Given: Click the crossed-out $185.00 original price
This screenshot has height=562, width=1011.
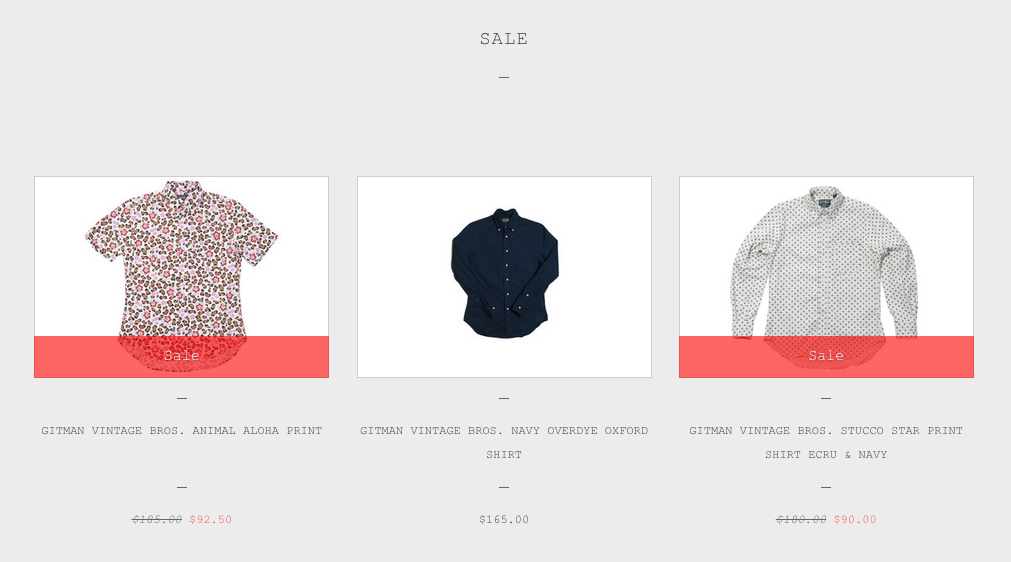Looking at the screenshot, I should (157, 519).
